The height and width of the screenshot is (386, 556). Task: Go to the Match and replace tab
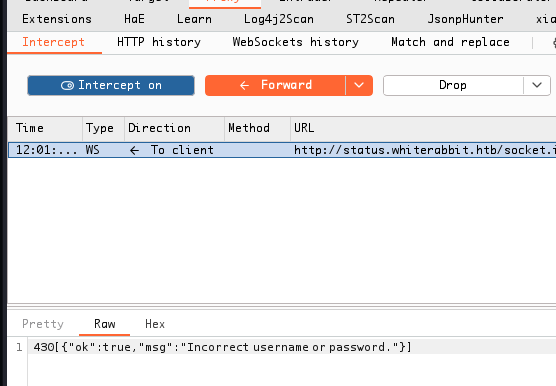[450, 42]
